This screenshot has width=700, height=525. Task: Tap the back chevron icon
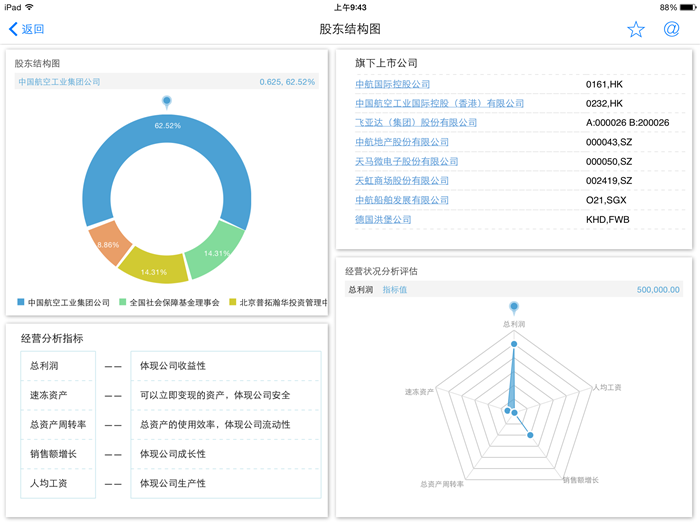click(13, 29)
